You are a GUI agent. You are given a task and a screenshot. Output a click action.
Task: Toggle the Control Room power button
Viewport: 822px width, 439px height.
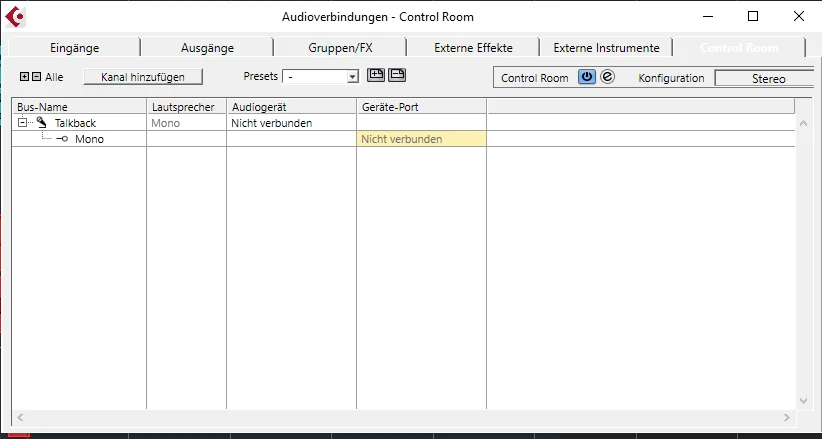tap(587, 77)
